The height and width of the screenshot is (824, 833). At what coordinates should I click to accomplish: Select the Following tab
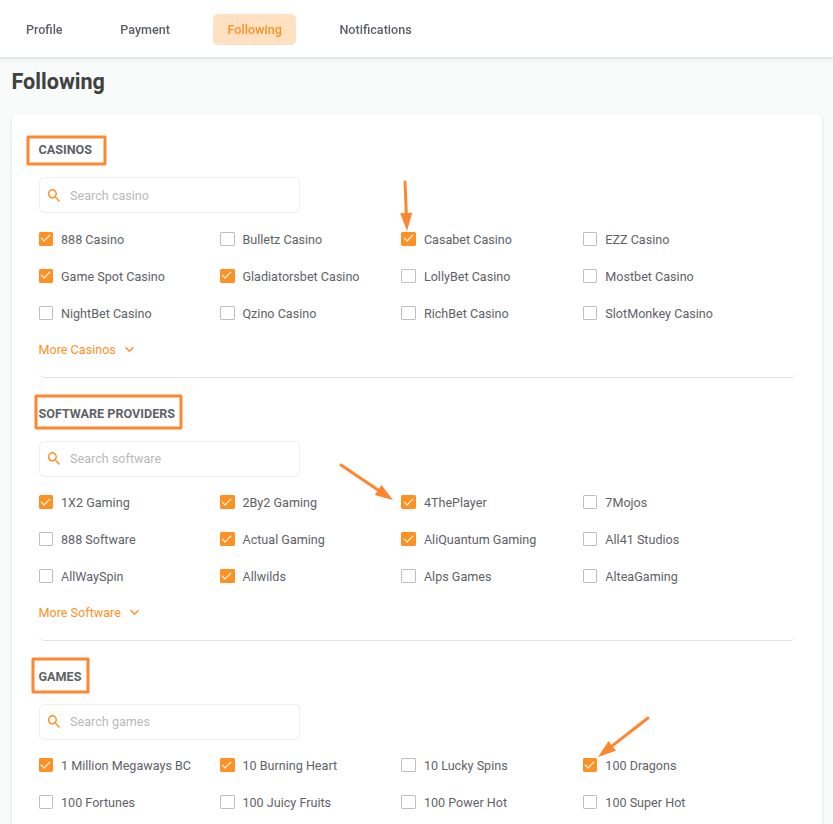point(254,30)
